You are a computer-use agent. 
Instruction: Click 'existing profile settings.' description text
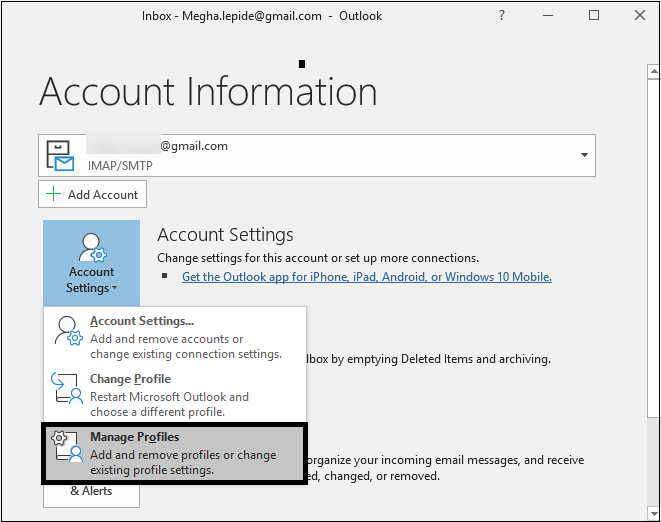pyautogui.click(x=152, y=470)
